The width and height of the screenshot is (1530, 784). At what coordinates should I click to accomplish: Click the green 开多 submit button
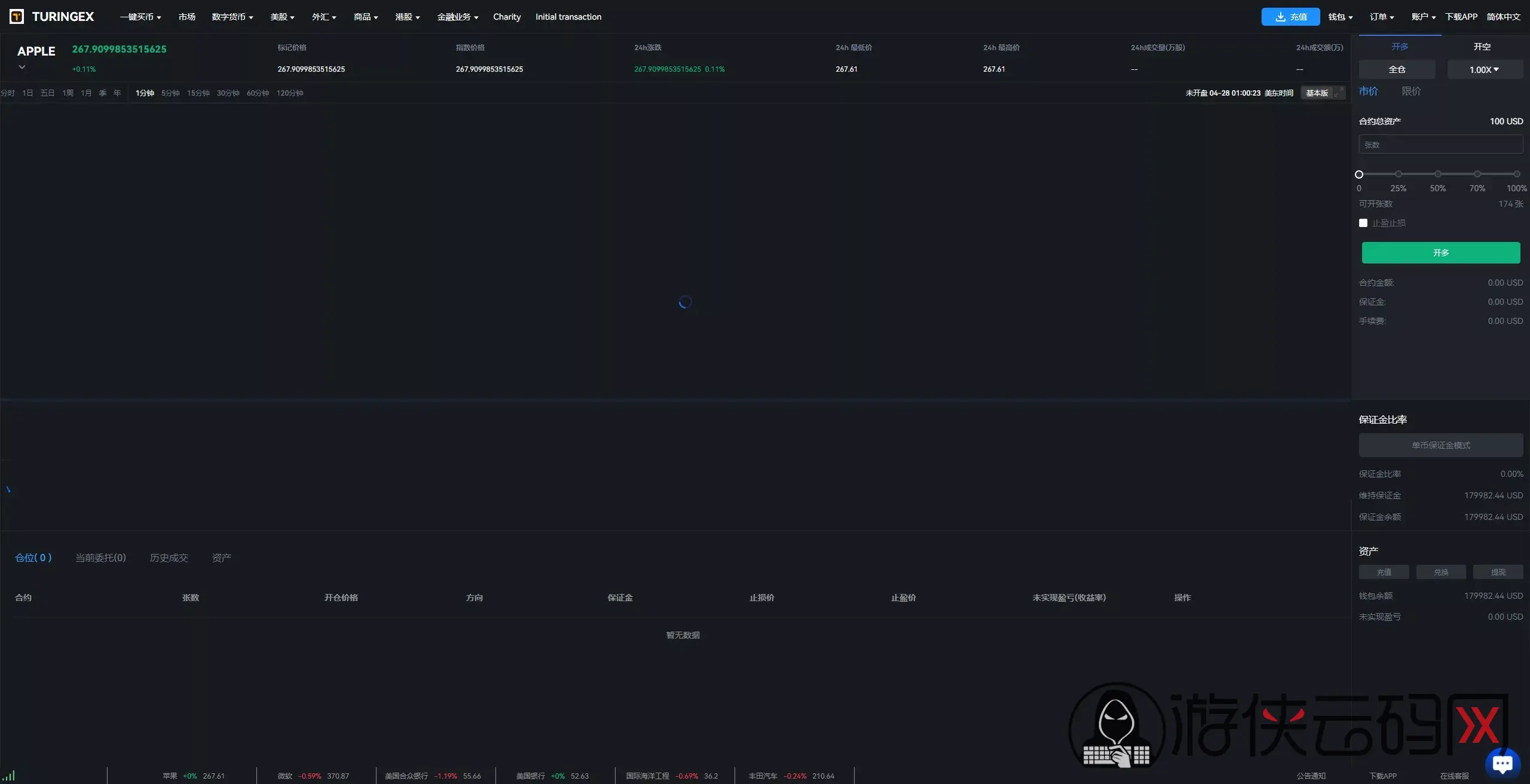(1441, 253)
